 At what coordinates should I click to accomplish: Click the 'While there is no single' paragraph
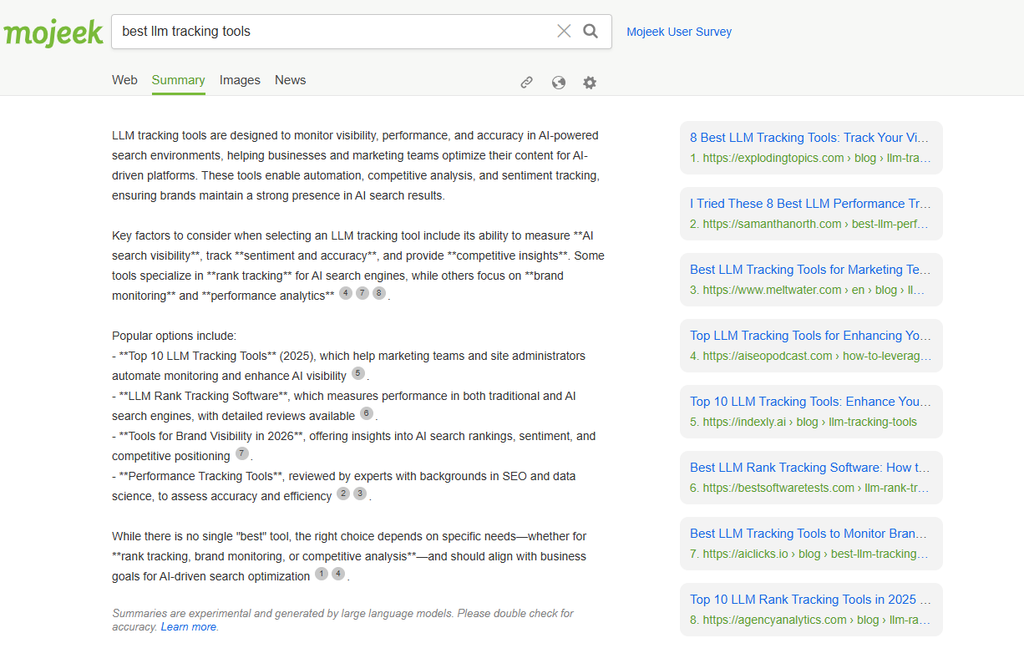pos(349,556)
